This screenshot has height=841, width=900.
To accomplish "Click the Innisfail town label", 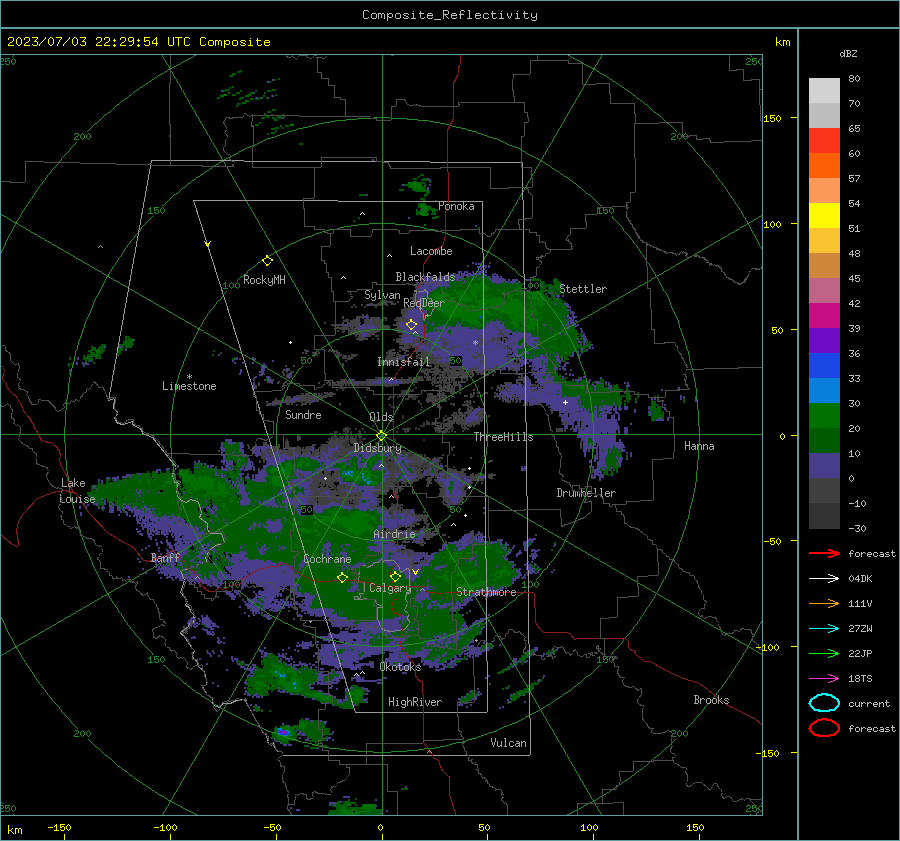I will (403, 362).
